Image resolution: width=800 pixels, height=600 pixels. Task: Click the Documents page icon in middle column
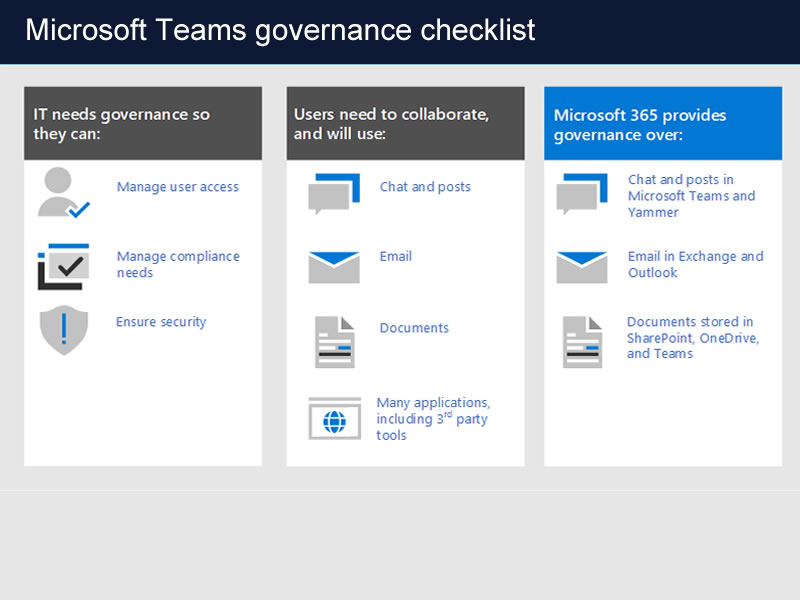pyautogui.click(x=333, y=341)
